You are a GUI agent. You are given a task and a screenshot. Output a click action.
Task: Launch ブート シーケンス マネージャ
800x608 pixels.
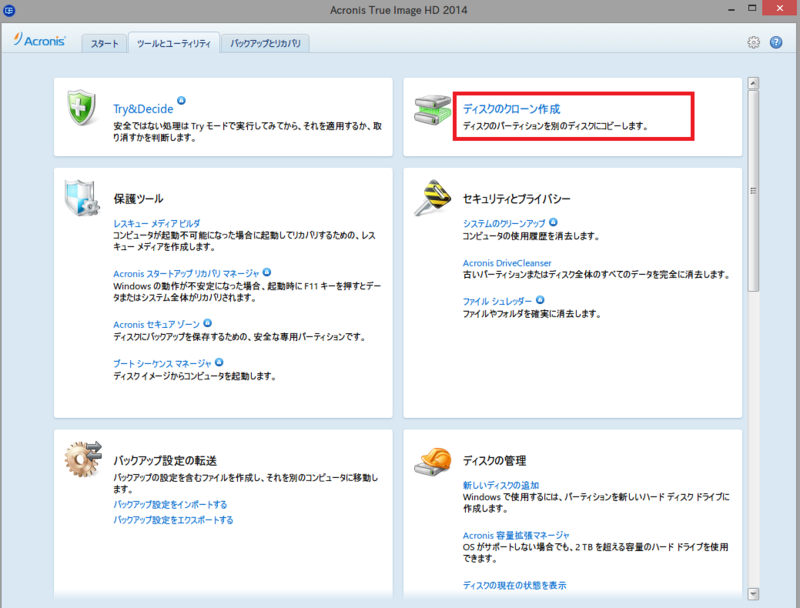click(162, 364)
